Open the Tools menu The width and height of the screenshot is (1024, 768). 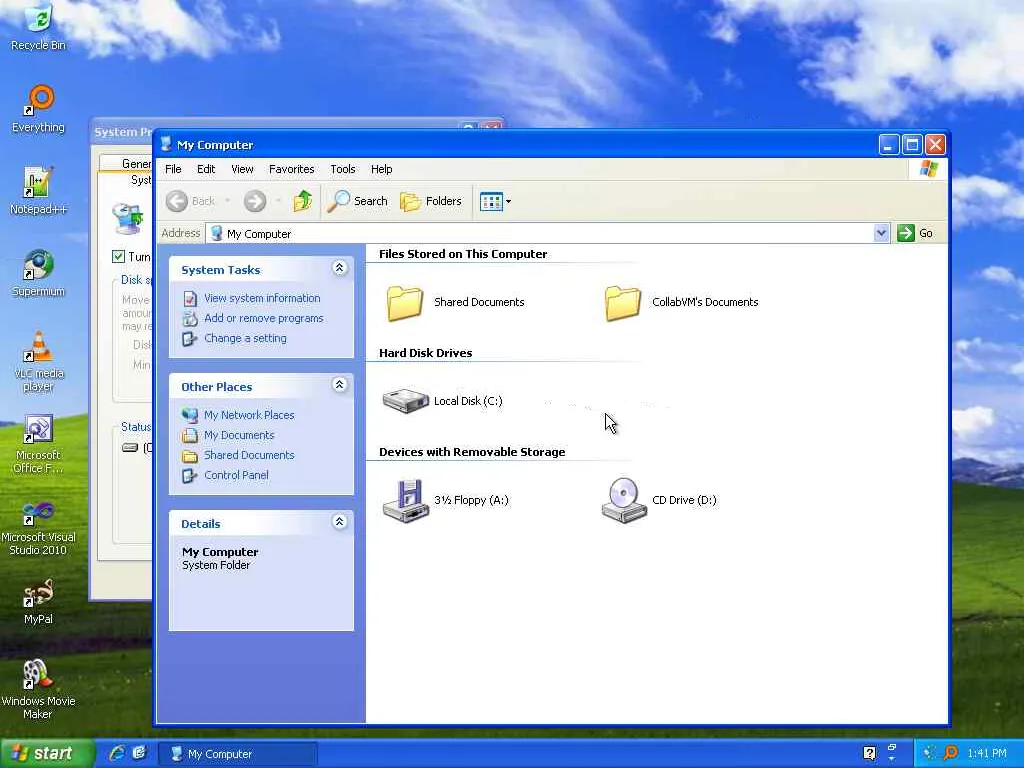[x=342, y=169]
